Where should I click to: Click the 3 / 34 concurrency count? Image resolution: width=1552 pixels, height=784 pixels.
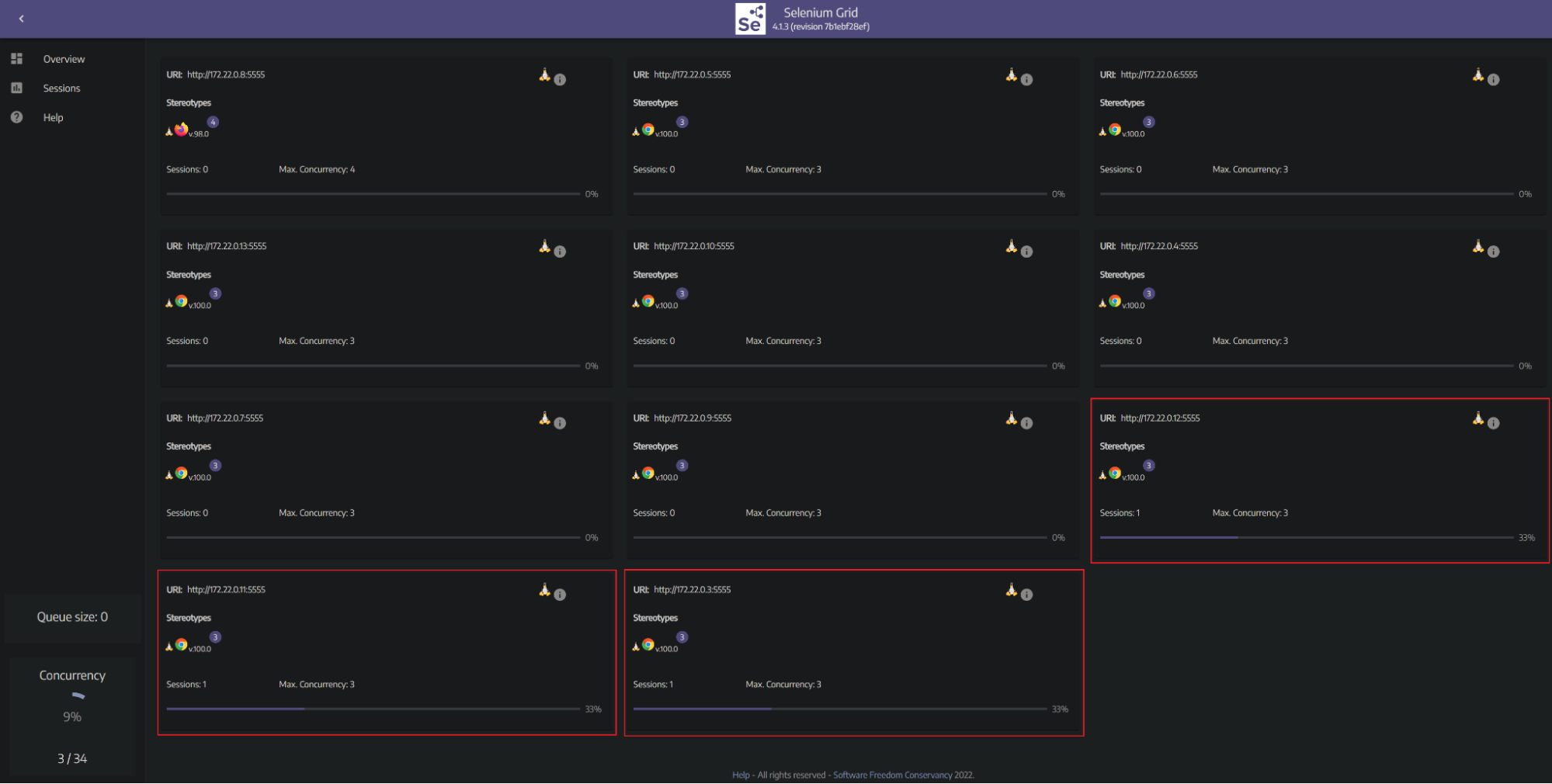tap(72, 759)
